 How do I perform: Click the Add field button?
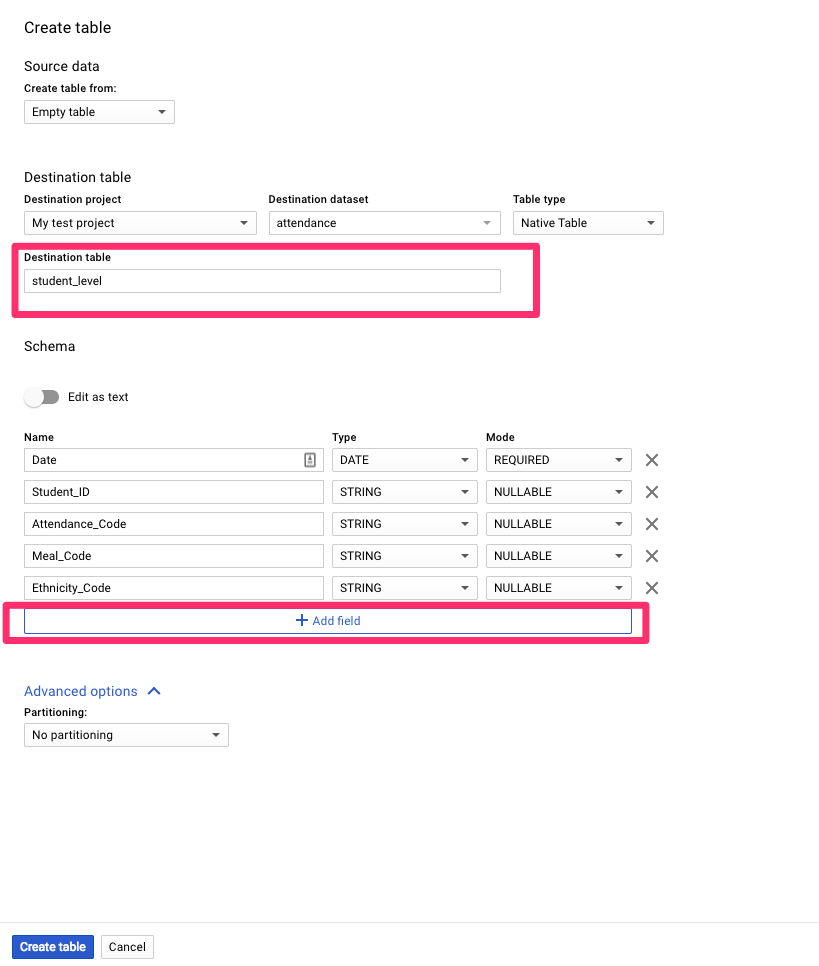(x=328, y=621)
